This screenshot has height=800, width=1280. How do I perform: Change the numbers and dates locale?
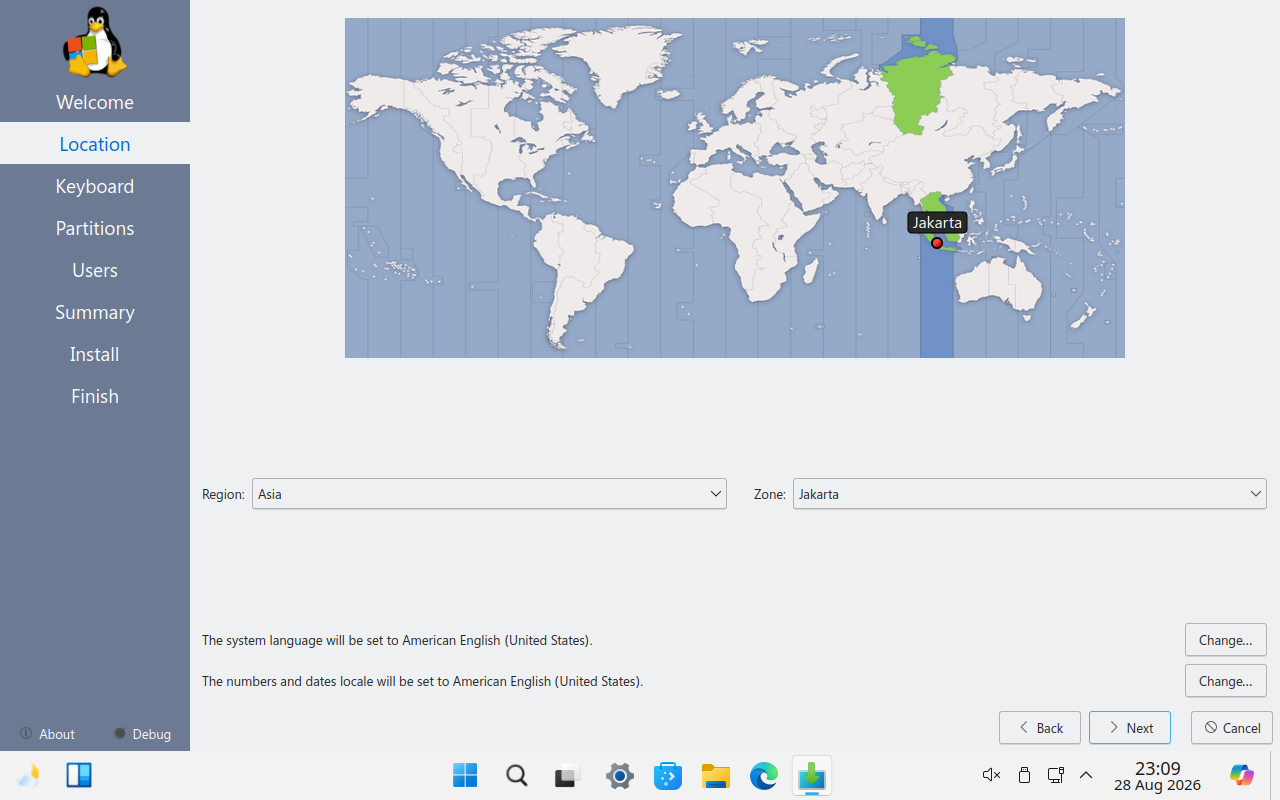pyautogui.click(x=1226, y=681)
